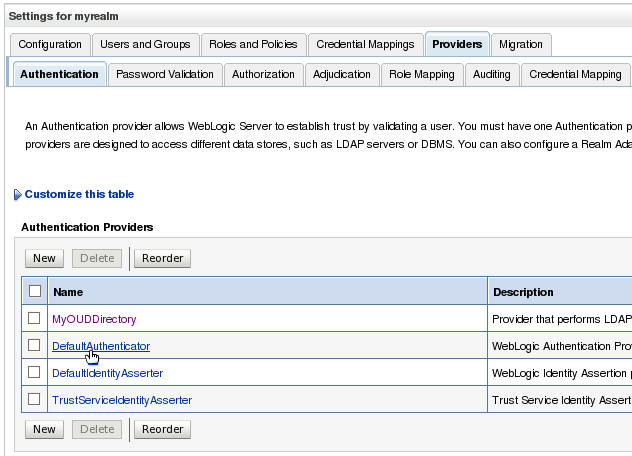Open the Authorization subtab
Screen dimensions: 632x456
coord(263,74)
